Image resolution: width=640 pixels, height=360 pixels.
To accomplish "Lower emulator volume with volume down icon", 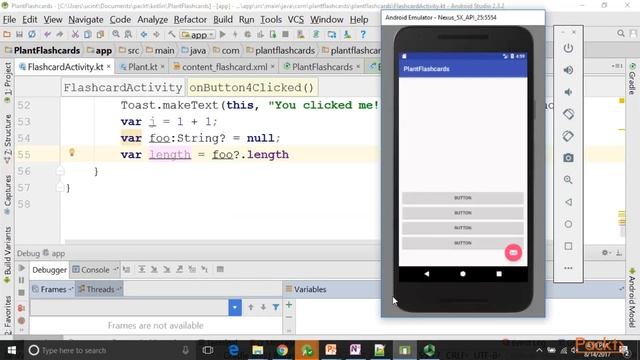I will [x=568, y=92].
